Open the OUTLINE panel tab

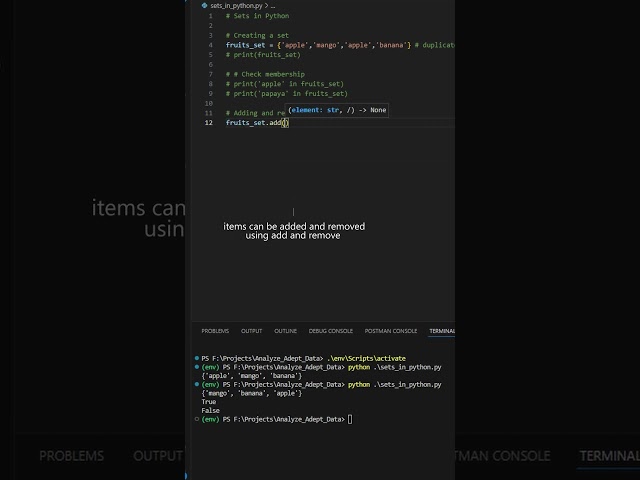click(285, 331)
